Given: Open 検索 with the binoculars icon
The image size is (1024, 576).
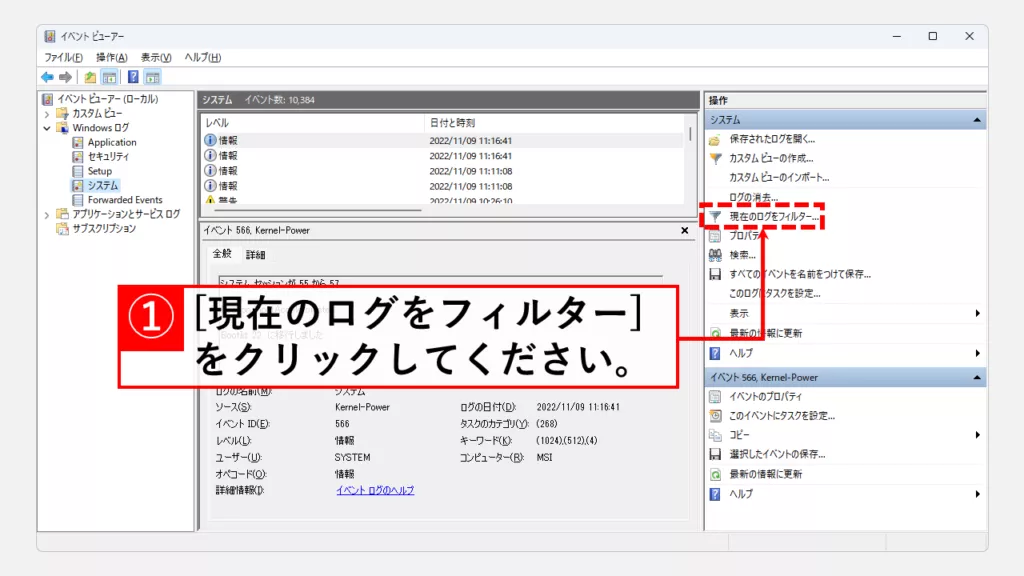Looking at the screenshot, I should pyautogui.click(x=742, y=255).
